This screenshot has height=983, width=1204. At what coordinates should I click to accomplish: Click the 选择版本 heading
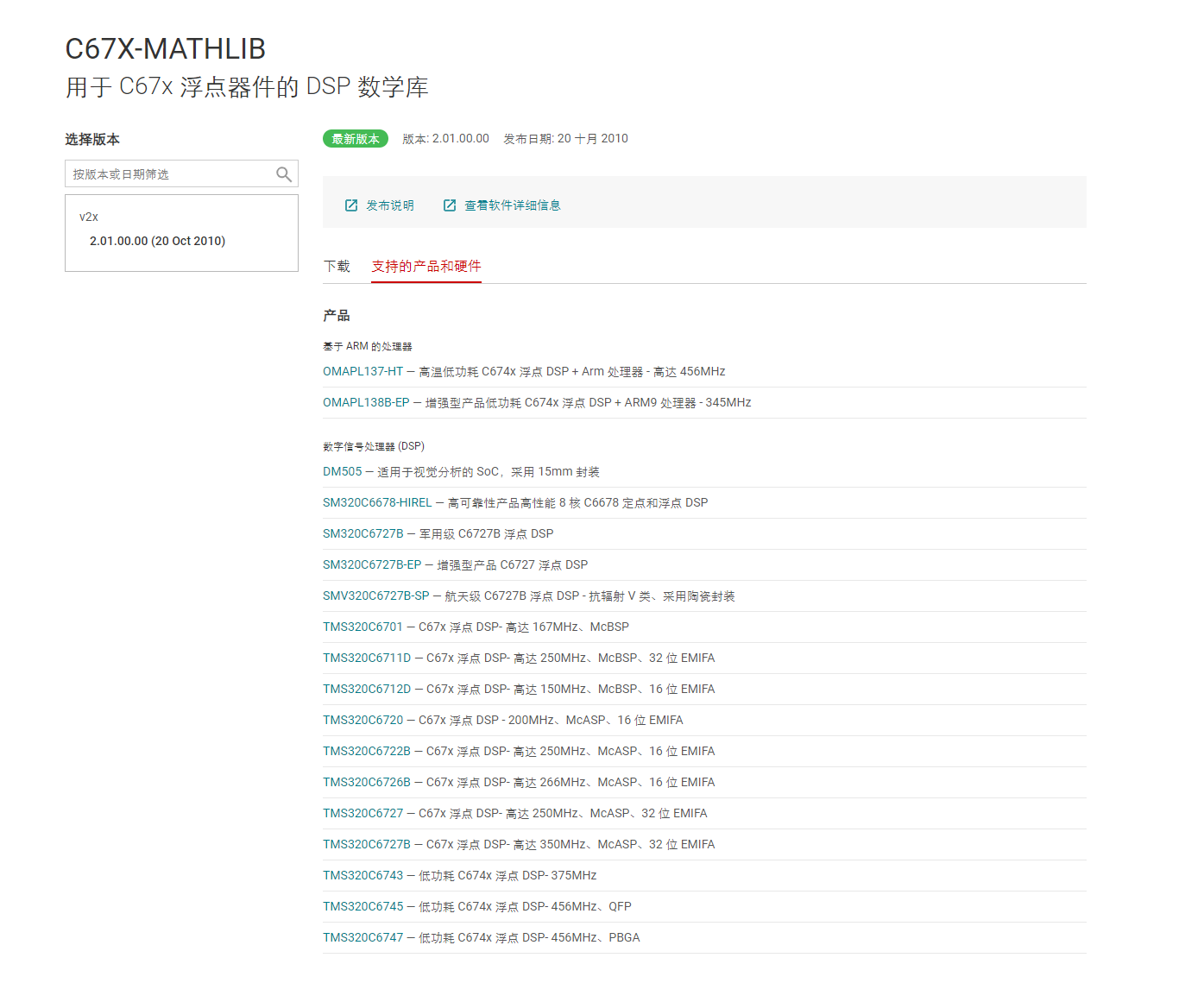click(92, 139)
